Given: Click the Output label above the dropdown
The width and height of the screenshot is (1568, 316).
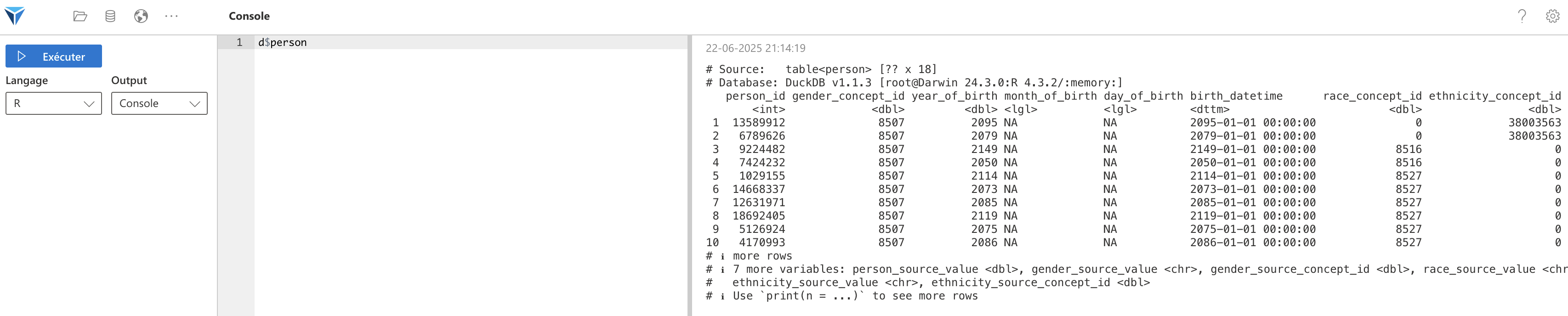Looking at the screenshot, I should [x=129, y=80].
